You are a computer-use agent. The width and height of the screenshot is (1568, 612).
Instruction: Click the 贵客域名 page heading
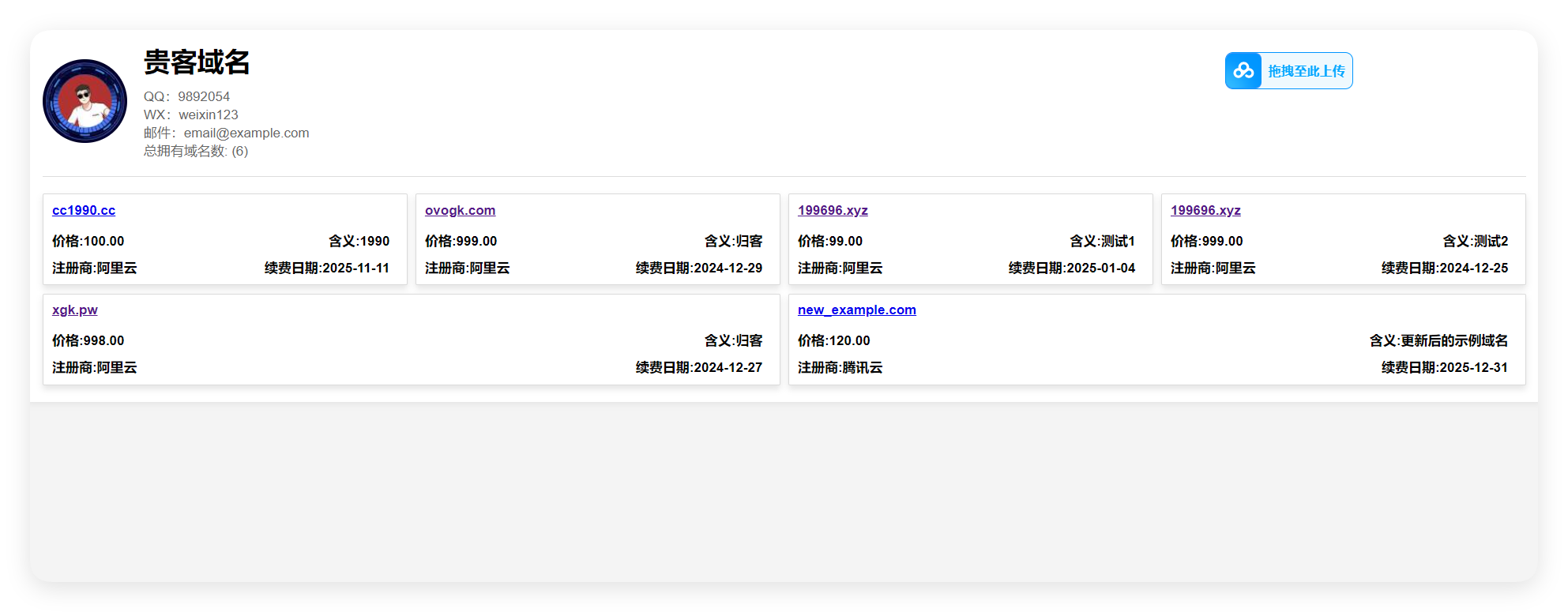tap(197, 62)
